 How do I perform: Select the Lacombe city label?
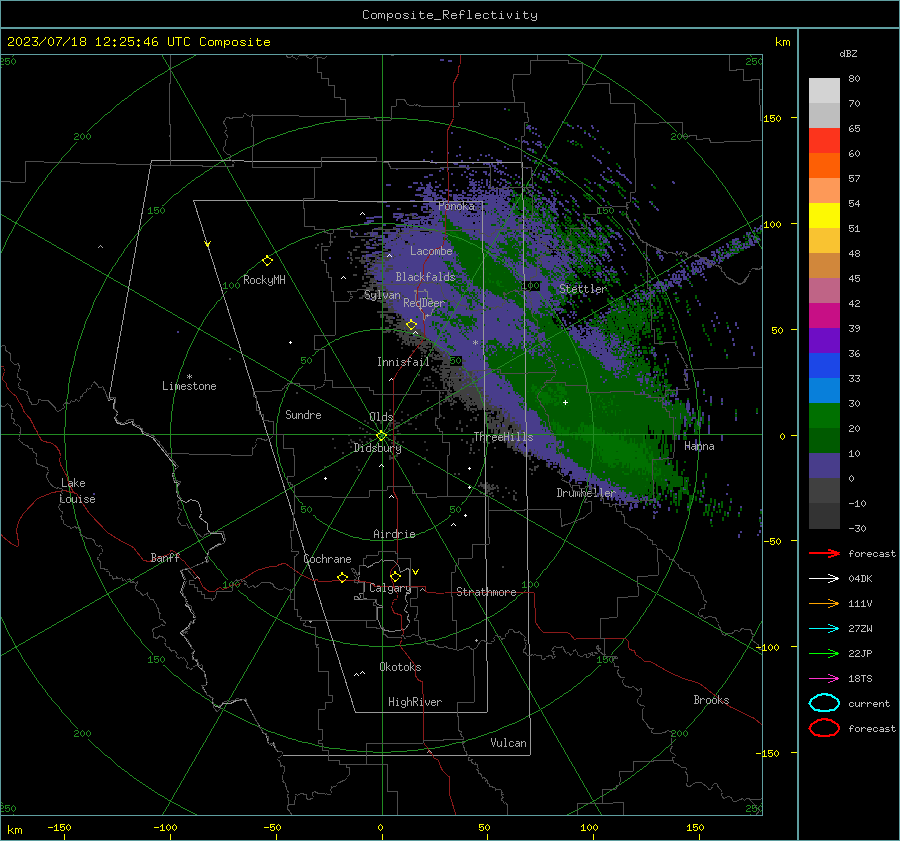pos(431,251)
